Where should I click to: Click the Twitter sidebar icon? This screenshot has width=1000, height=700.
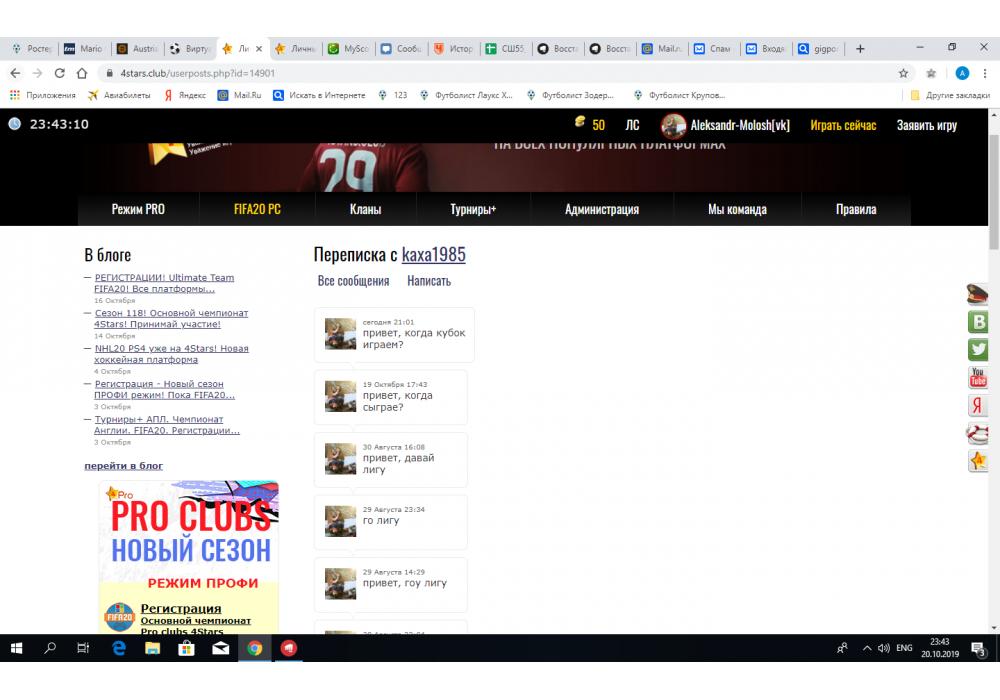click(x=978, y=350)
